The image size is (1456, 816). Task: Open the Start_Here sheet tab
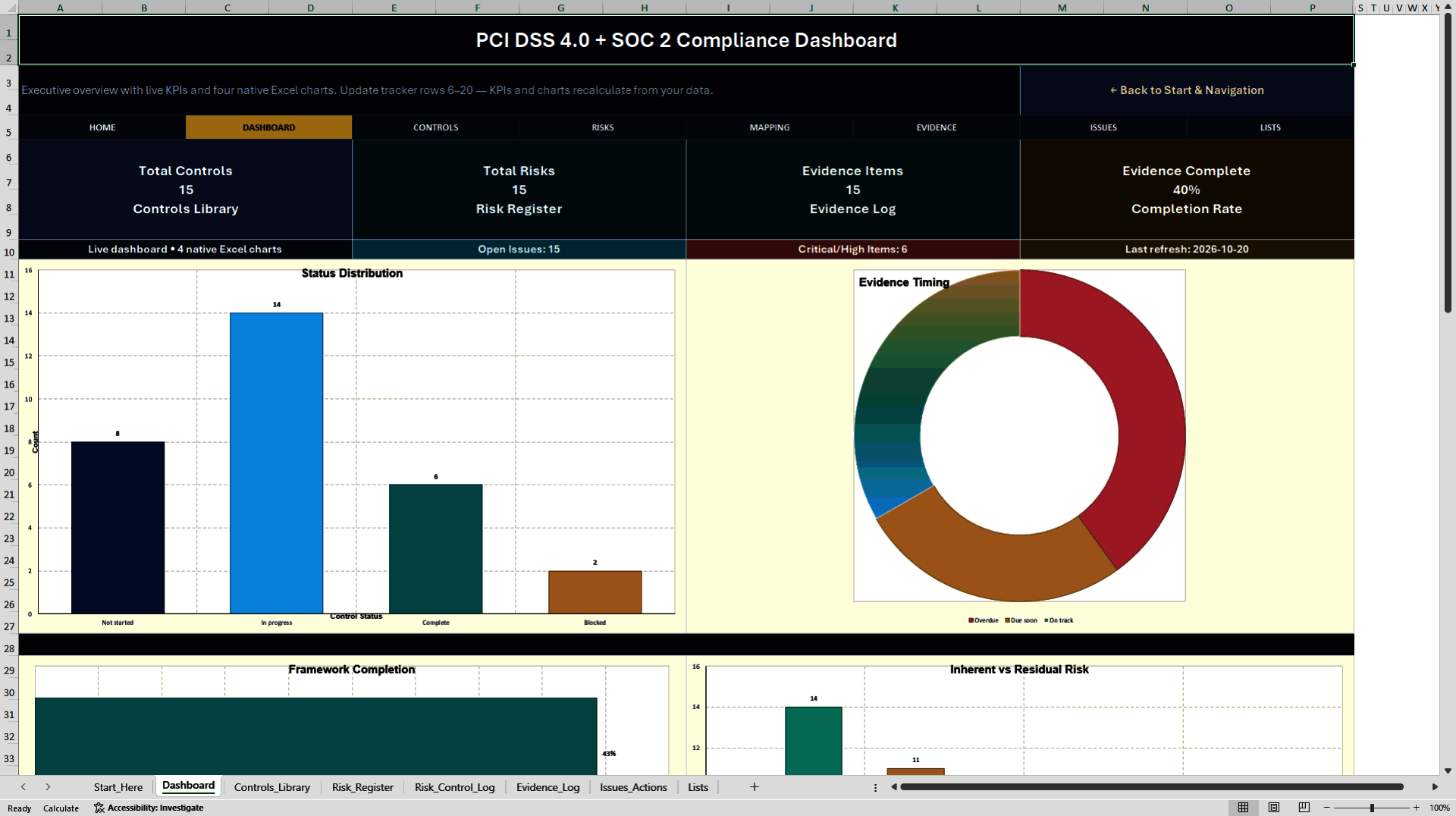pyautogui.click(x=118, y=787)
